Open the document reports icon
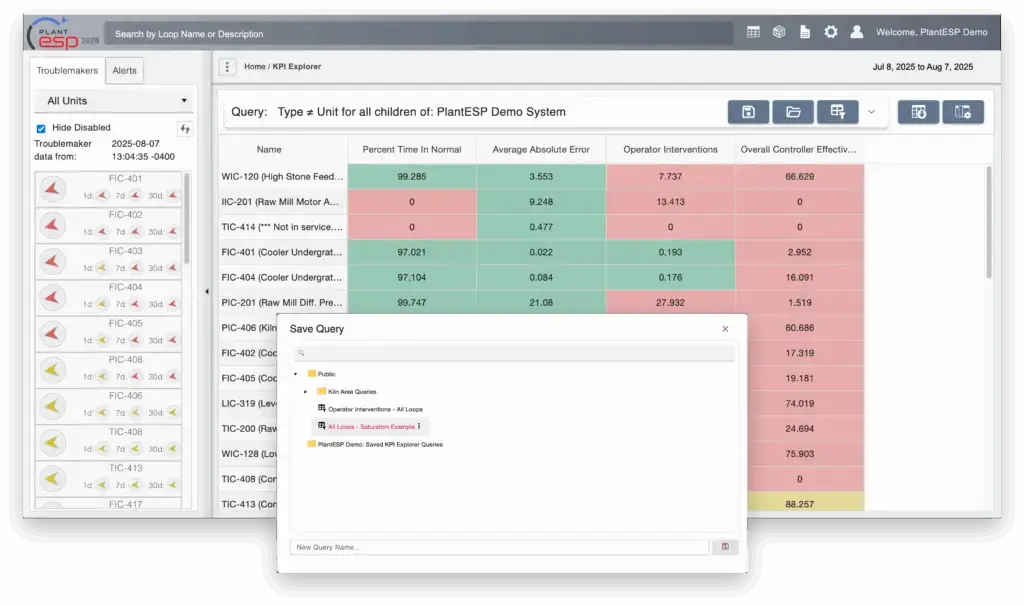The width and height of the screenshot is (1024, 606). [x=804, y=32]
